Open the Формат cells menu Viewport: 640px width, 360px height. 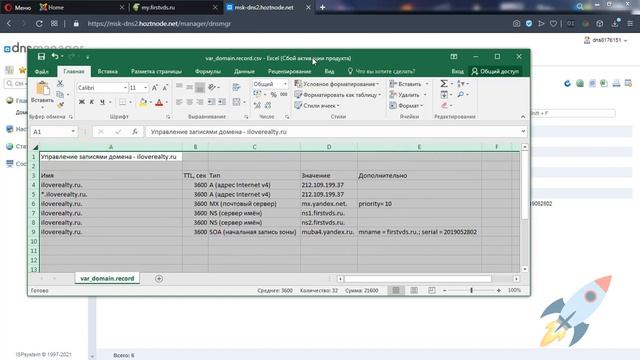(x=406, y=106)
